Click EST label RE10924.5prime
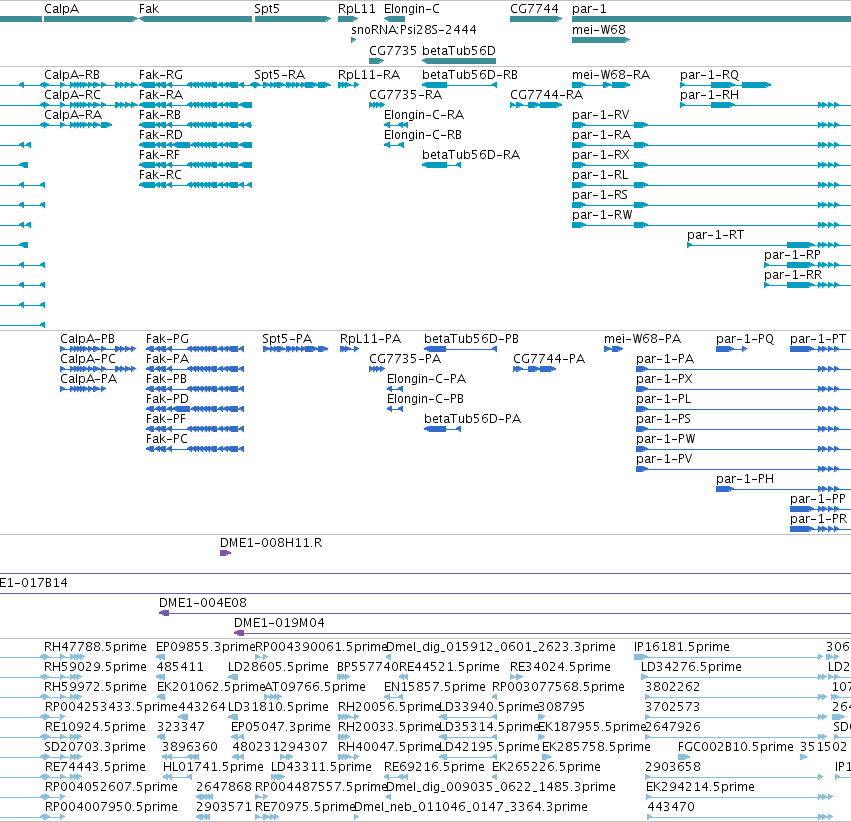 click(x=95, y=727)
